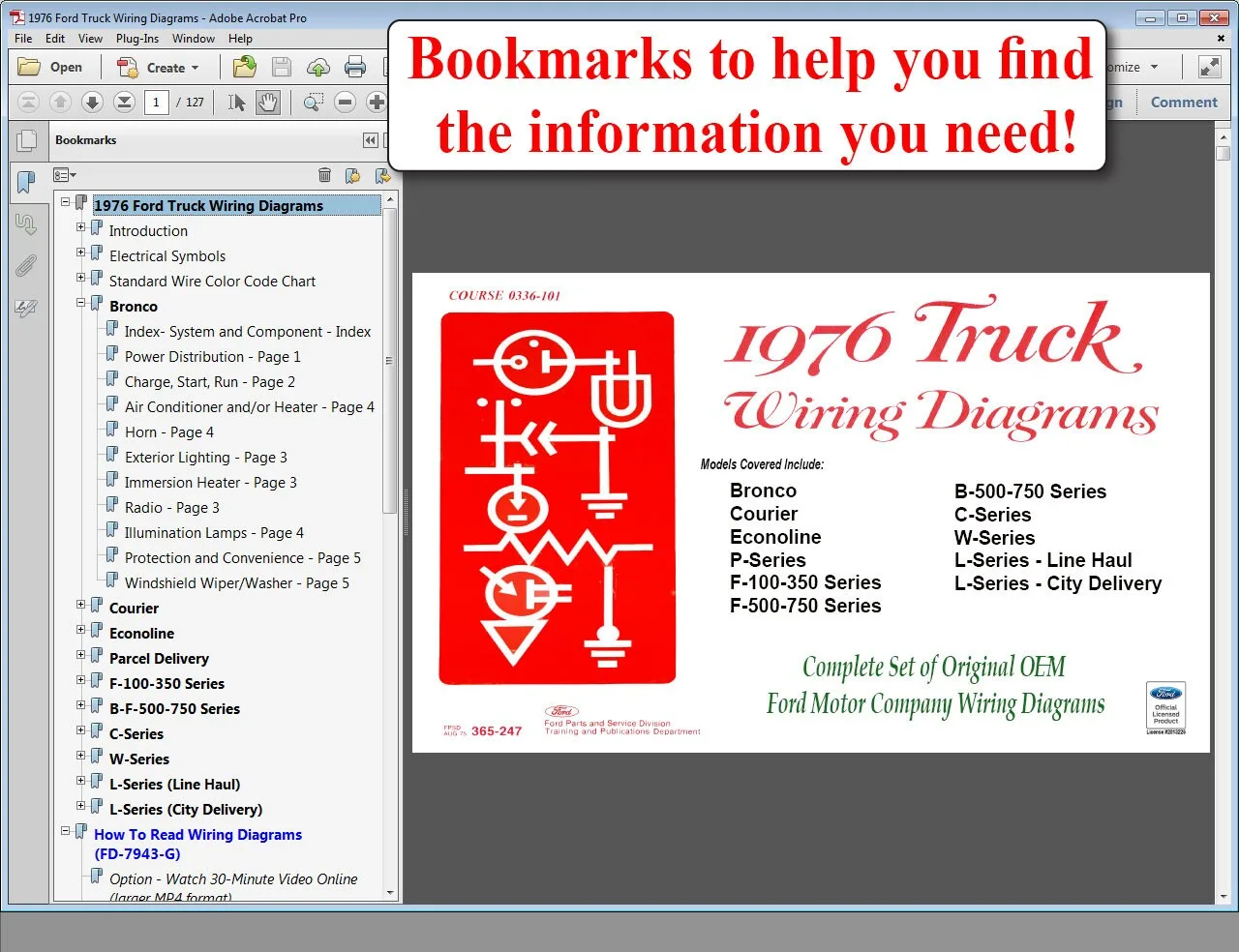
Task: Open the bookmarks Options menu dropdown
Action: coord(65,175)
